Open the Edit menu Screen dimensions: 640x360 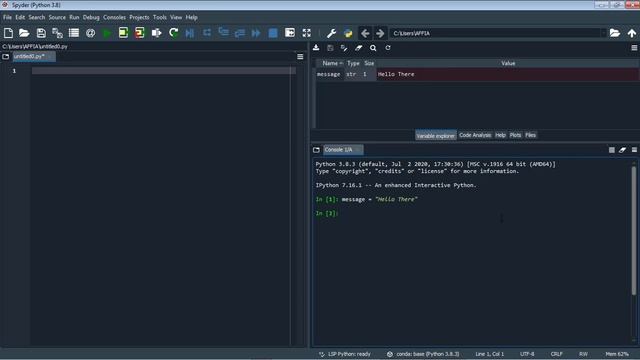[x=20, y=18]
